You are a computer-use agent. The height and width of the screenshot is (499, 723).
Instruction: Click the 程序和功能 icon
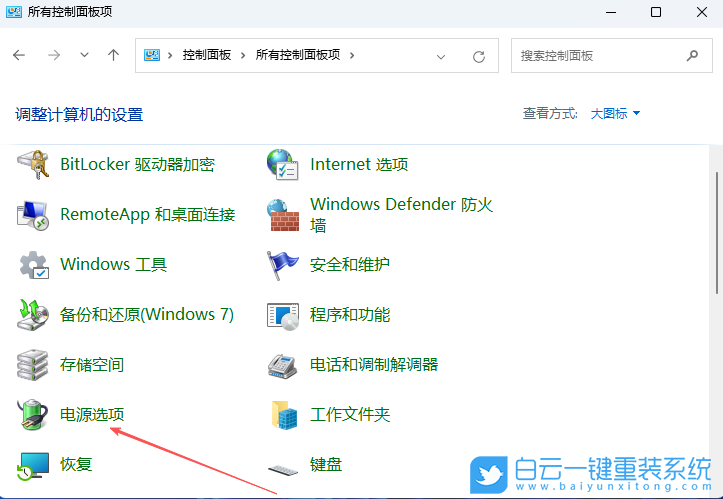click(x=283, y=316)
